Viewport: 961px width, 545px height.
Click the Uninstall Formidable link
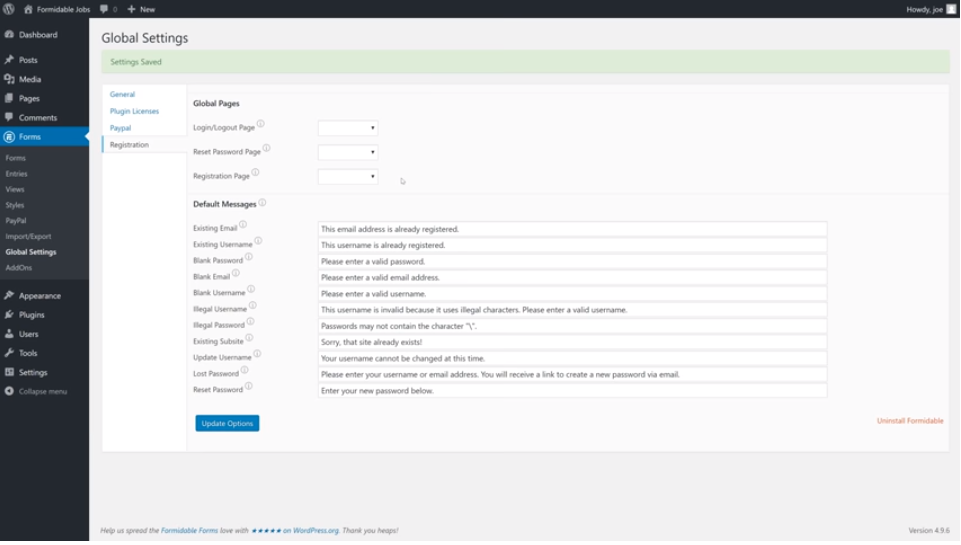click(x=910, y=421)
